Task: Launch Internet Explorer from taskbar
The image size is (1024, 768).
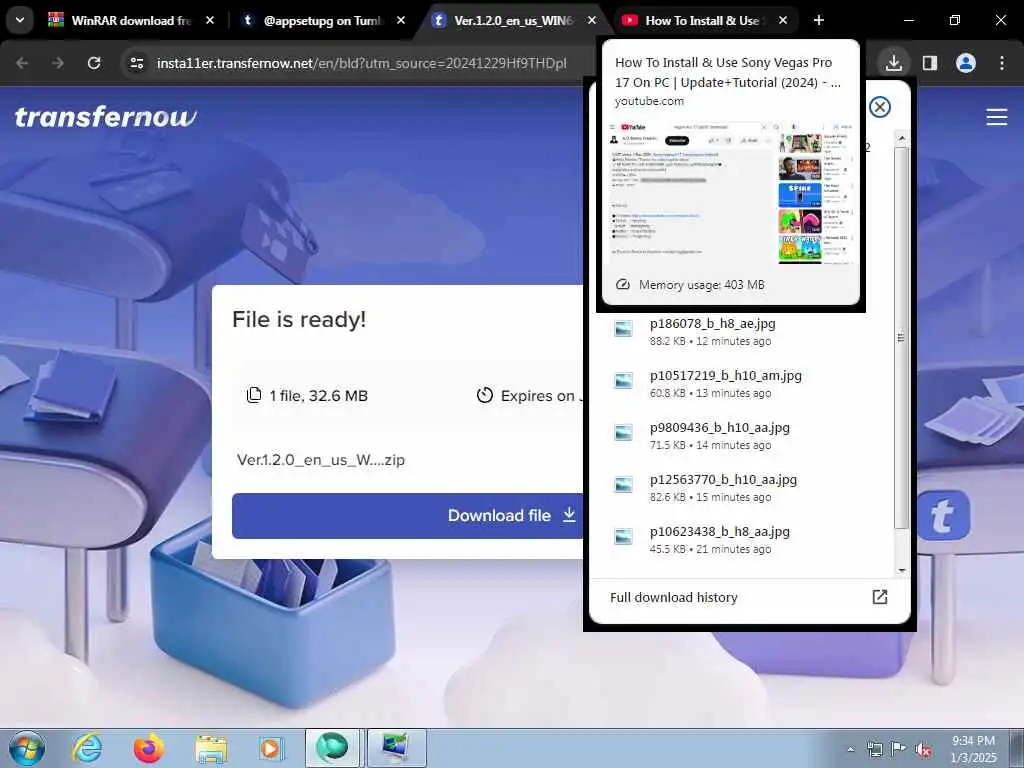Action: point(87,748)
